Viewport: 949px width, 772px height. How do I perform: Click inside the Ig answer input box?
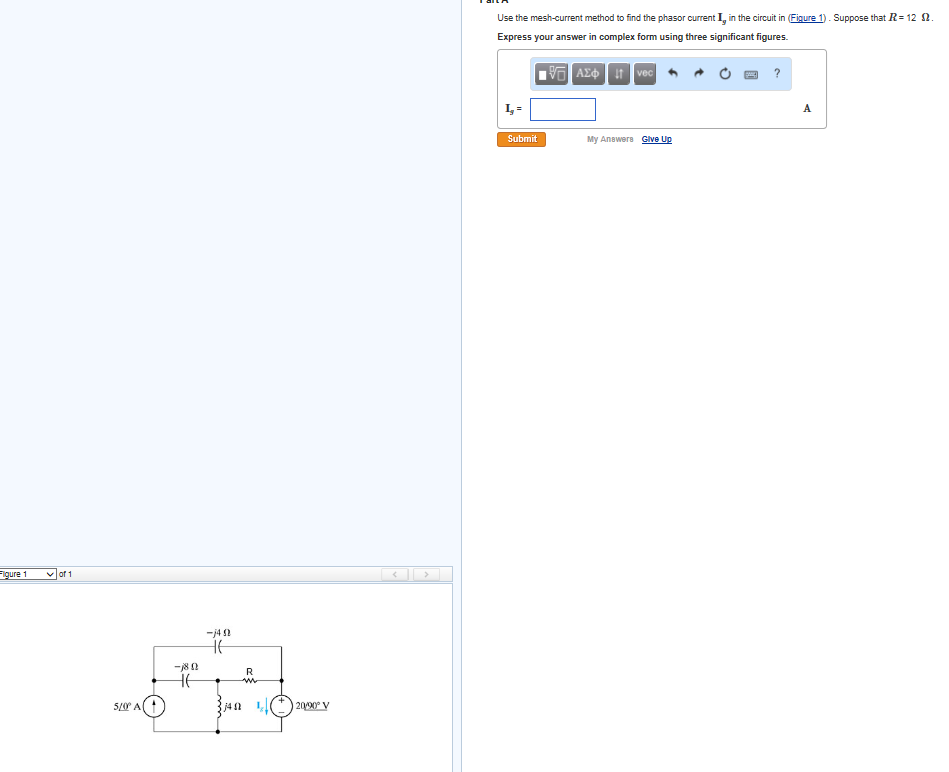point(562,110)
